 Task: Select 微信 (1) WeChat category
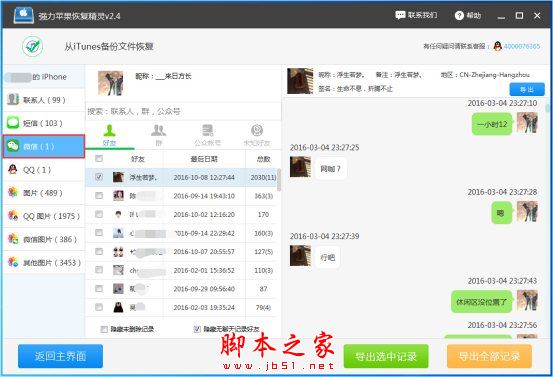click(44, 146)
